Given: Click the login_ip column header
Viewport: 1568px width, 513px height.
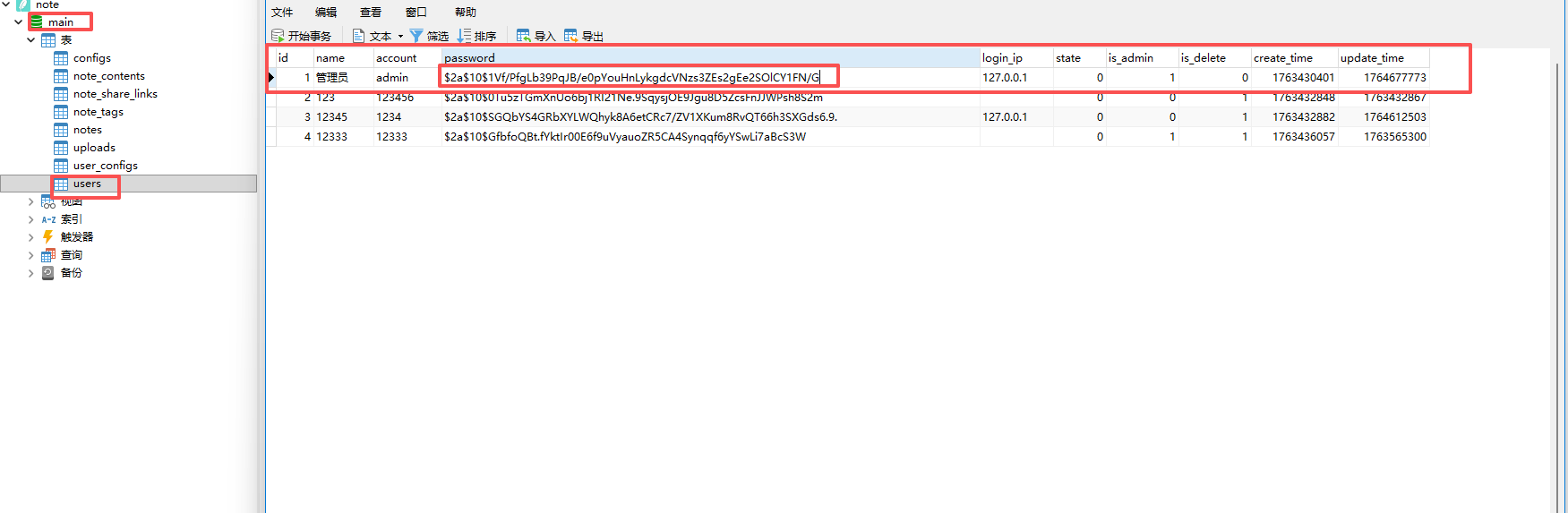Looking at the screenshot, I should coord(1016,58).
